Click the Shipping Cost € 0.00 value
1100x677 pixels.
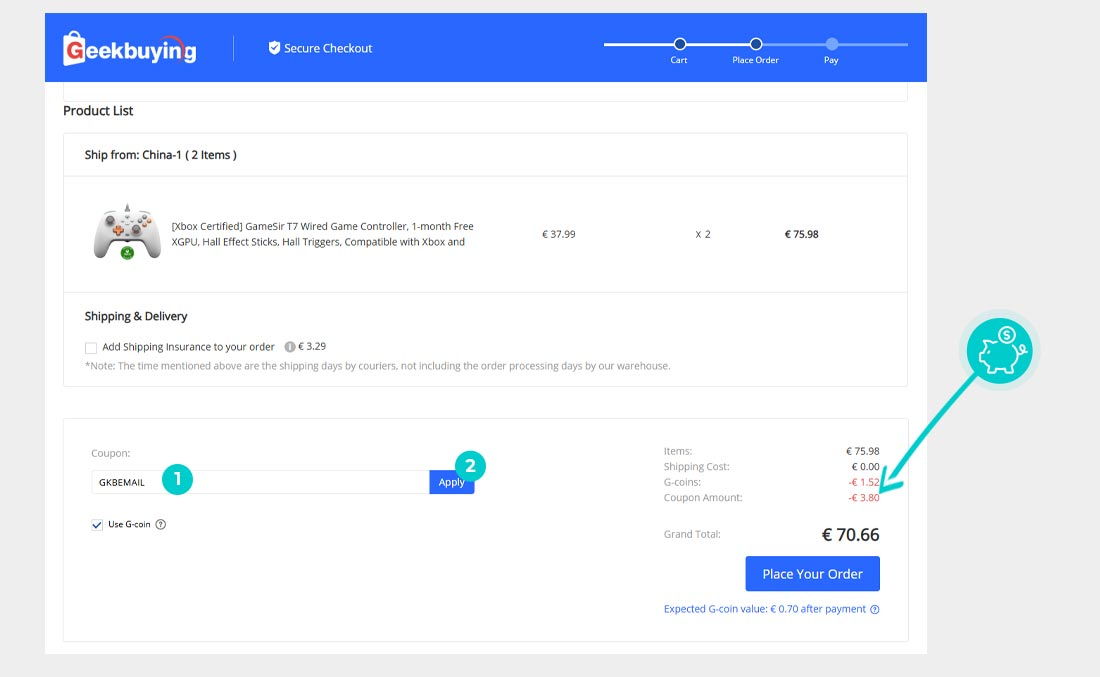(866, 467)
